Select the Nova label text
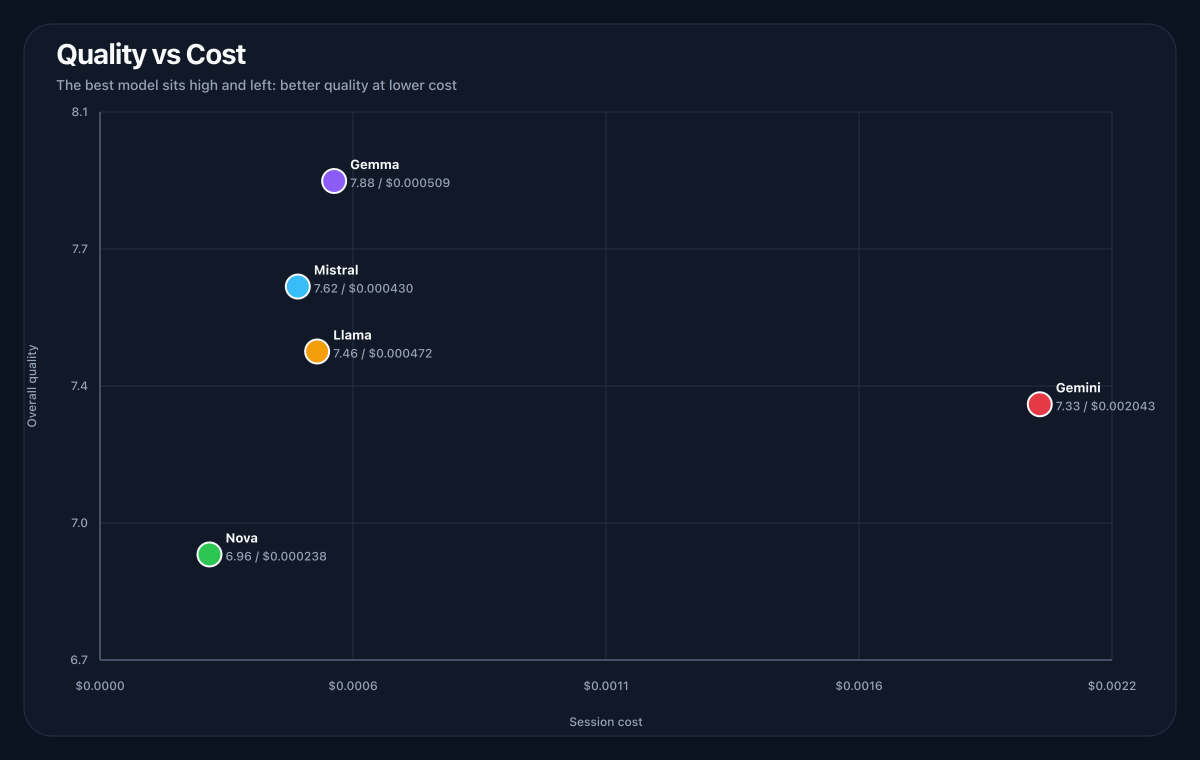The width and height of the screenshot is (1200, 760). coord(242,538)
